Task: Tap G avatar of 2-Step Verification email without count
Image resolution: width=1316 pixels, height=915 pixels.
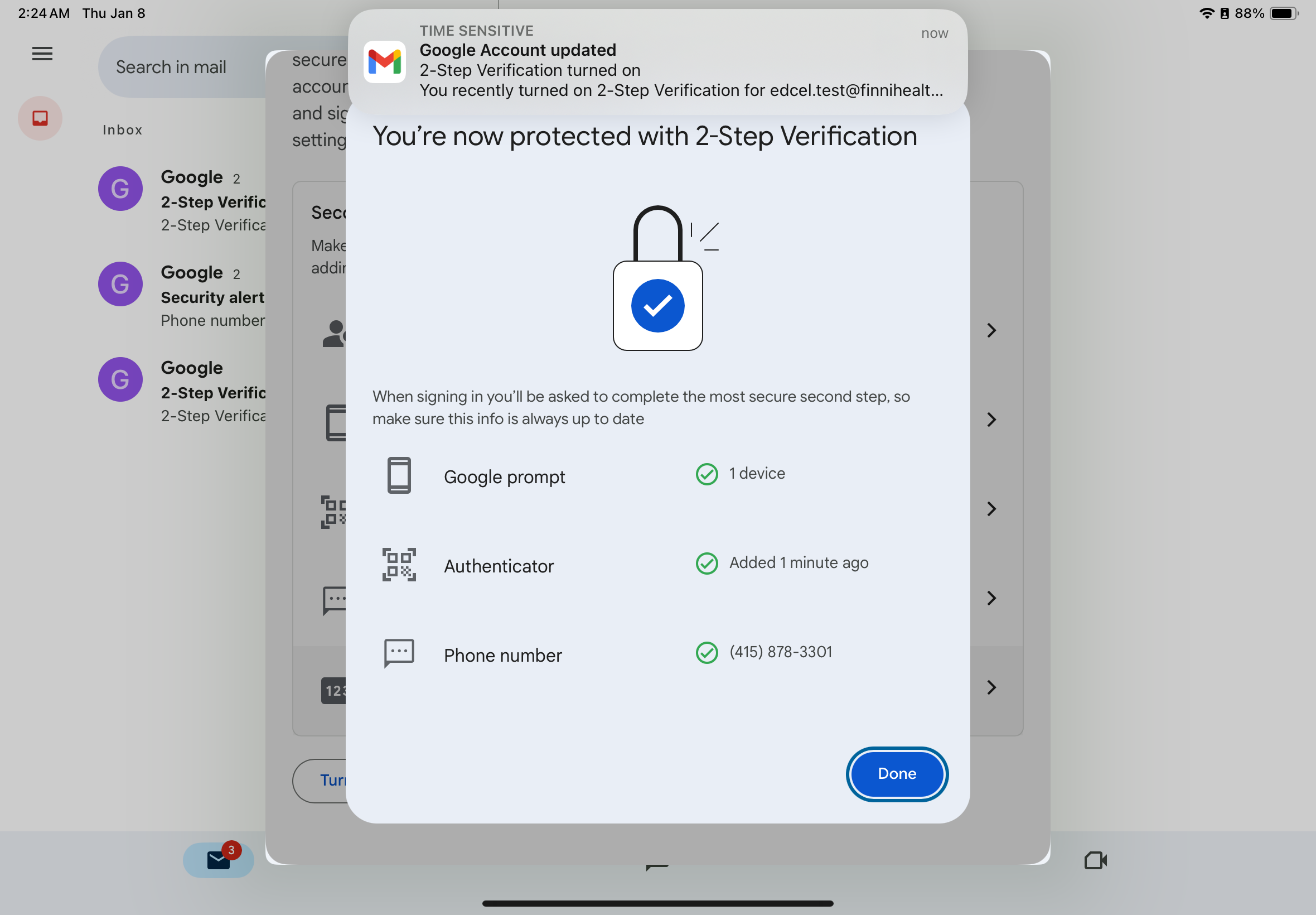Action: point(120,379)
